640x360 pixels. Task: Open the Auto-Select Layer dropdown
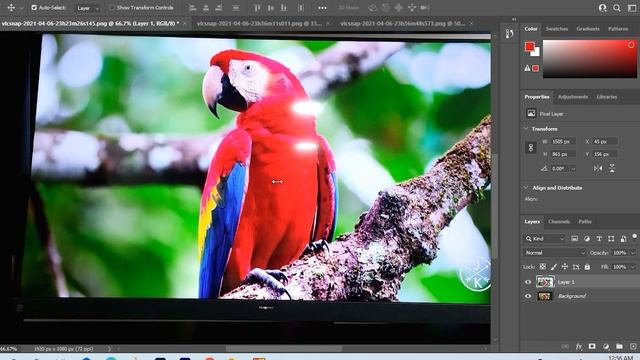coord(87,8)
